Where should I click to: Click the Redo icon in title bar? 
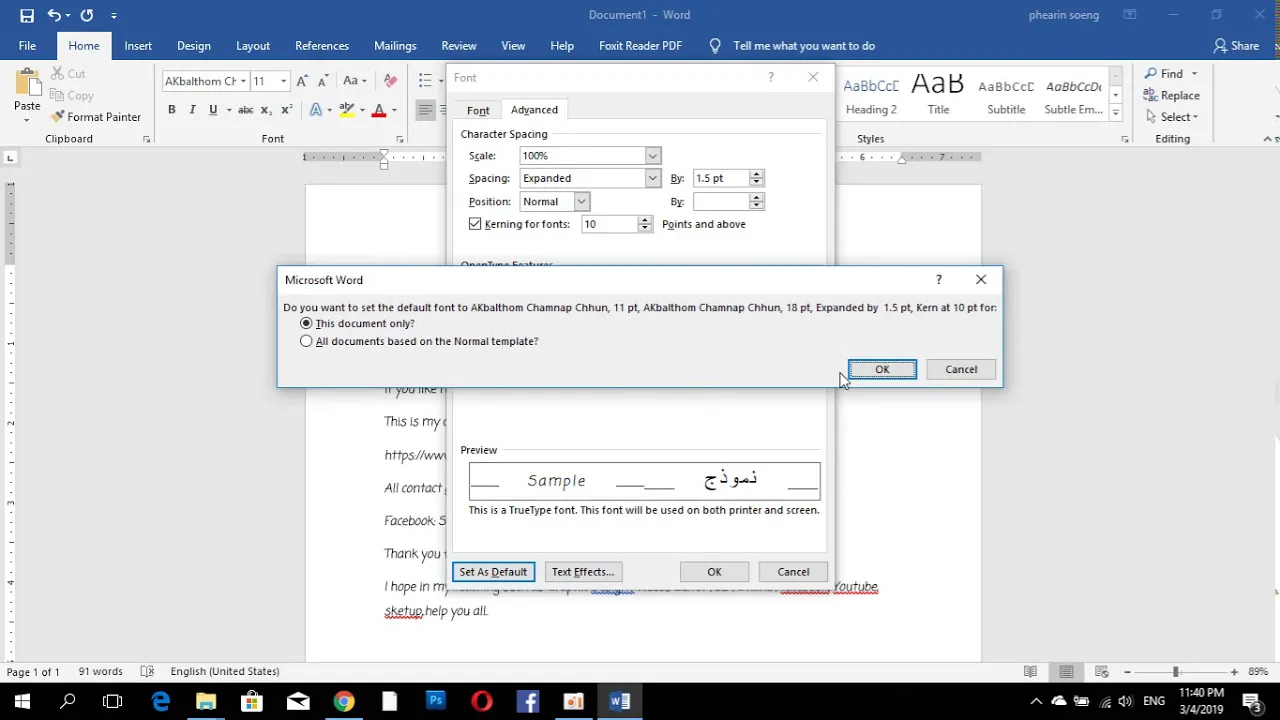point(87,15)
